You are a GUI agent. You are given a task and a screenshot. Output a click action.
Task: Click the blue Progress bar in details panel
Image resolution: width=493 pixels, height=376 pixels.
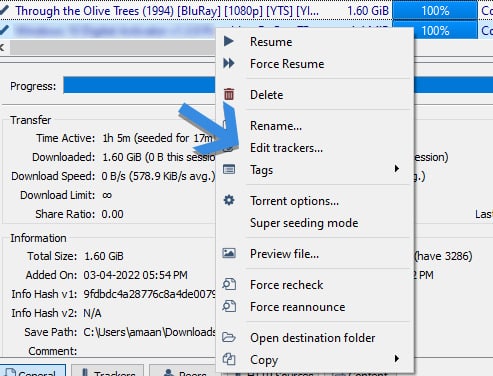point(278,85)
